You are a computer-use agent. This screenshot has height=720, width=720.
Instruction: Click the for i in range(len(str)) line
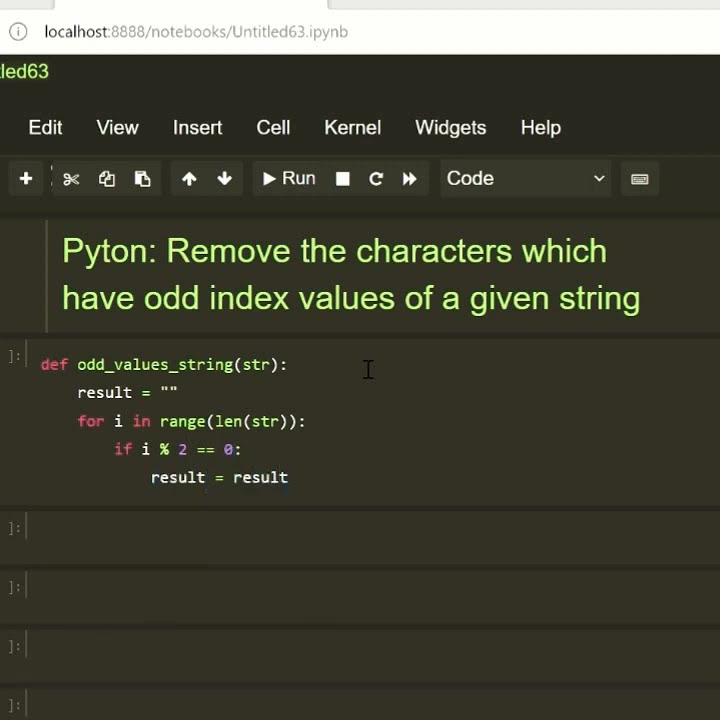coord(191,421)
